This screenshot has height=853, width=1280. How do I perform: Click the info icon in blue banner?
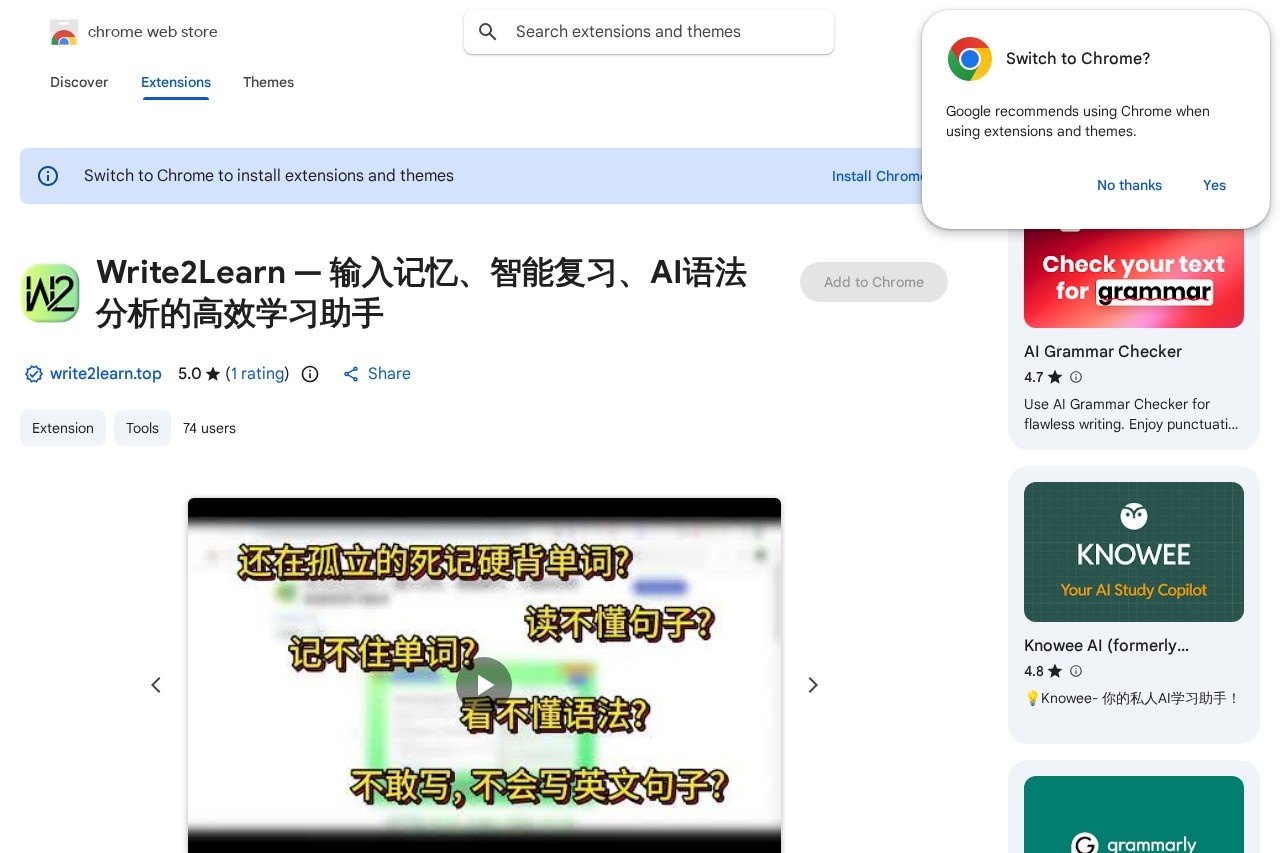[48, 176]
